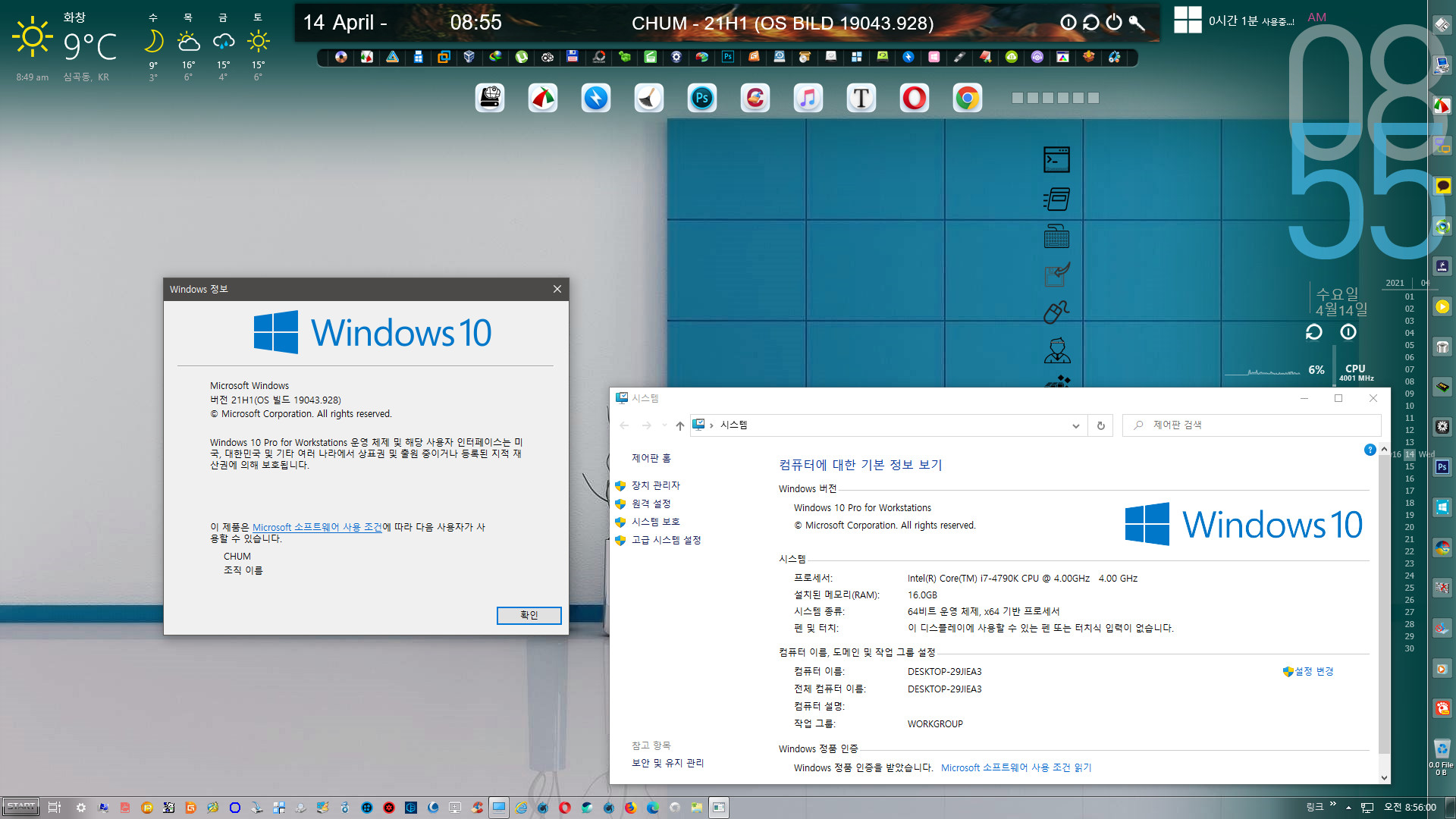This screenshot has height=819, width=1456.
Task: Open the recycle bin in right sidebar
Action: click(x=1442, y=749)
